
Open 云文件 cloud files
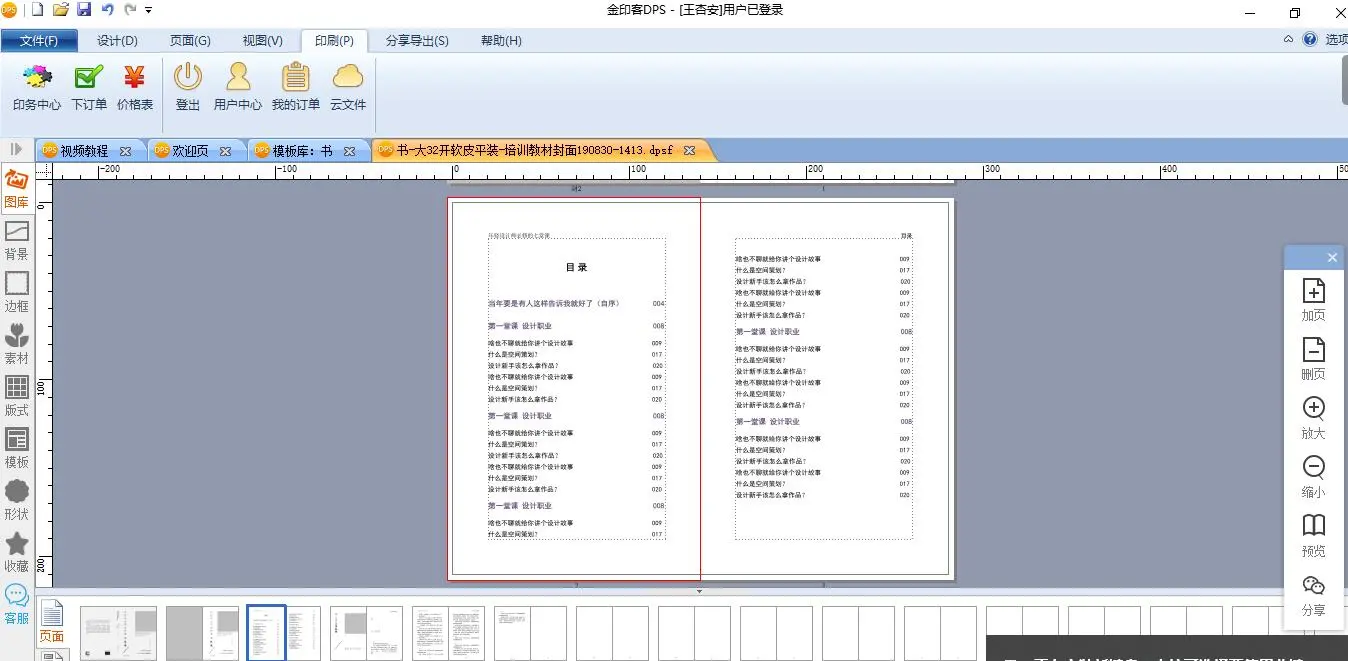[x=348, y=86]
